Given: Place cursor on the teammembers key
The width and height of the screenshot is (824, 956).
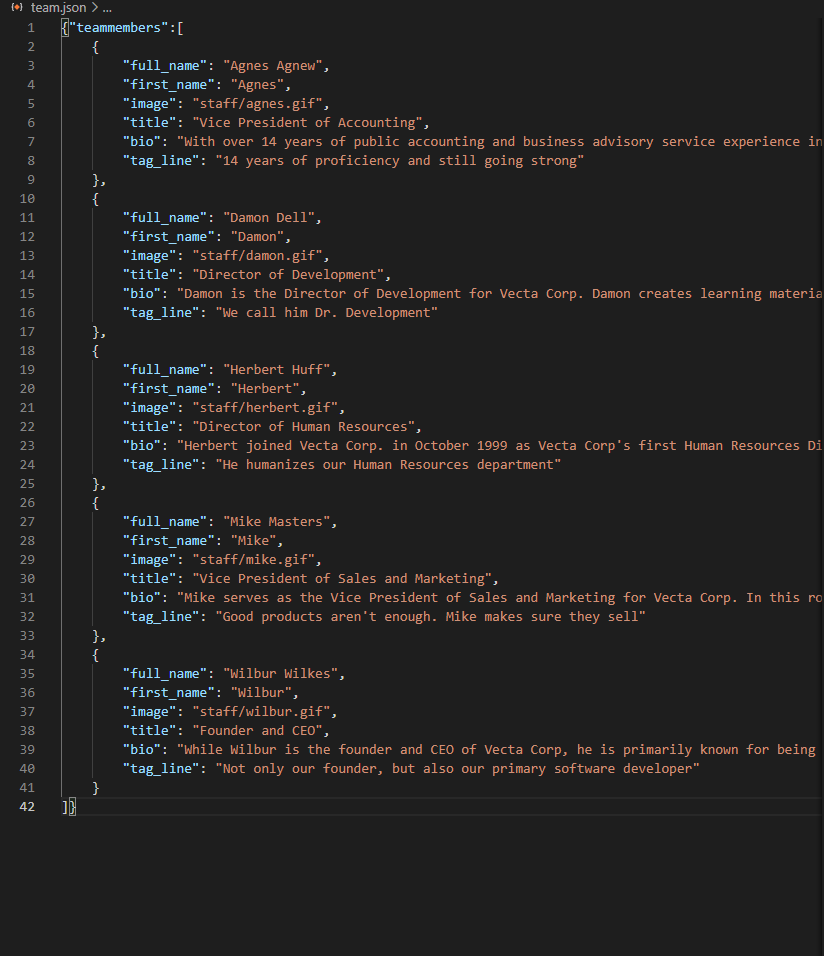Looking at the screenshot, I should coord(116,27).
